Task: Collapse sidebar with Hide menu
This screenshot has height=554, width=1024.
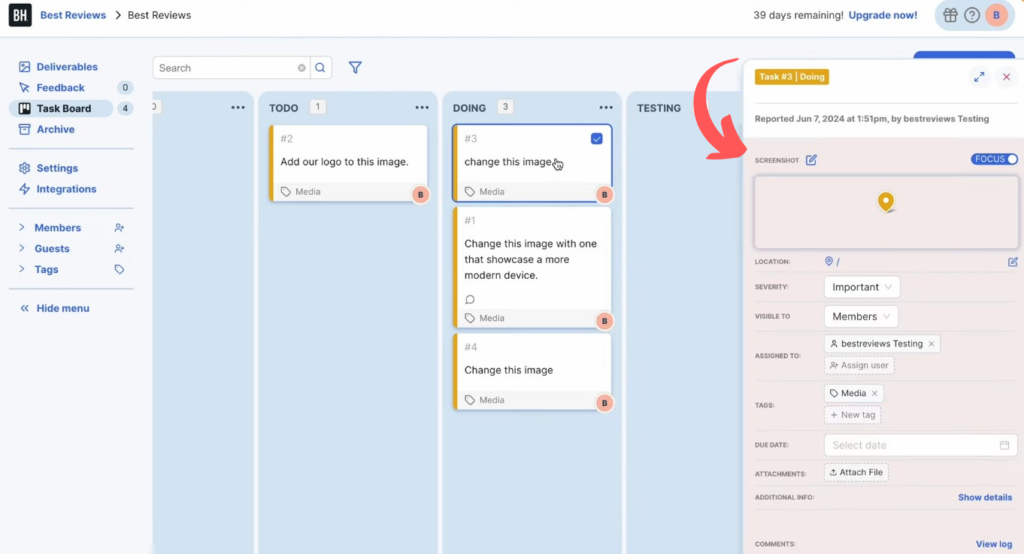Action: tap(55, 308)
